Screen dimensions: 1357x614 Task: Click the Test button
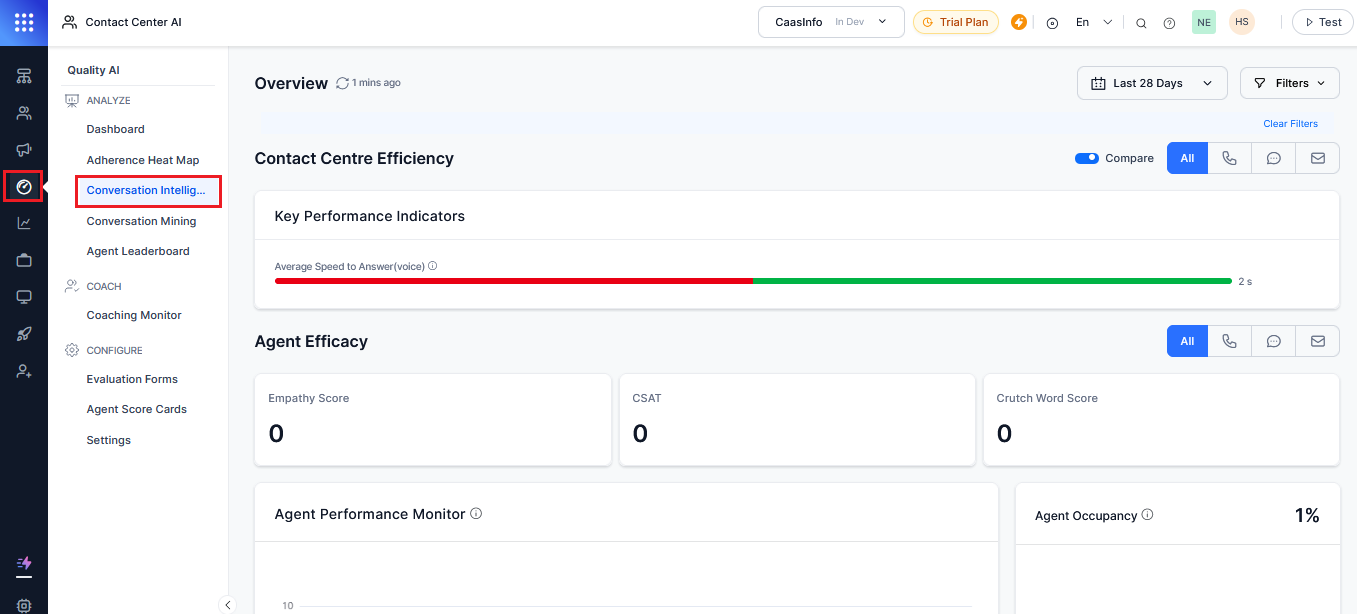click(x=1322, y=22)
